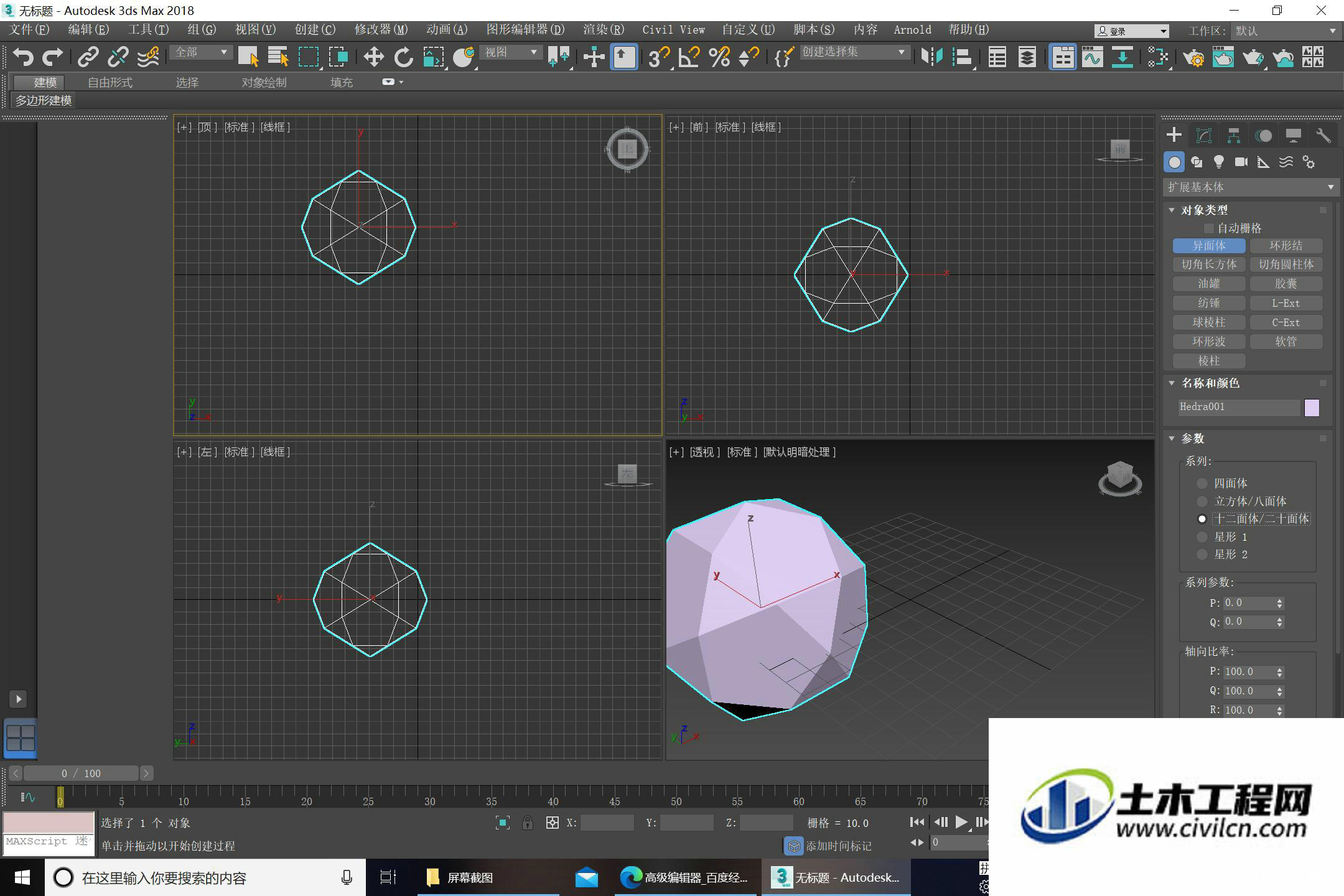
Task: Click the Align tool icon
Action: (x=962, y=57)
